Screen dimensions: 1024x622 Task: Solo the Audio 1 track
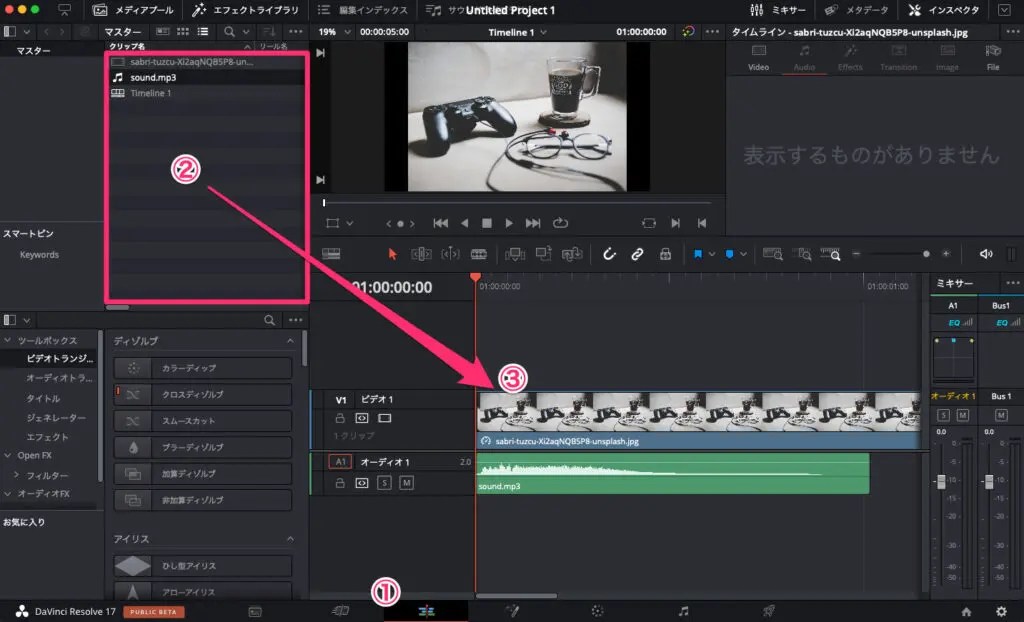pos(386,482)
